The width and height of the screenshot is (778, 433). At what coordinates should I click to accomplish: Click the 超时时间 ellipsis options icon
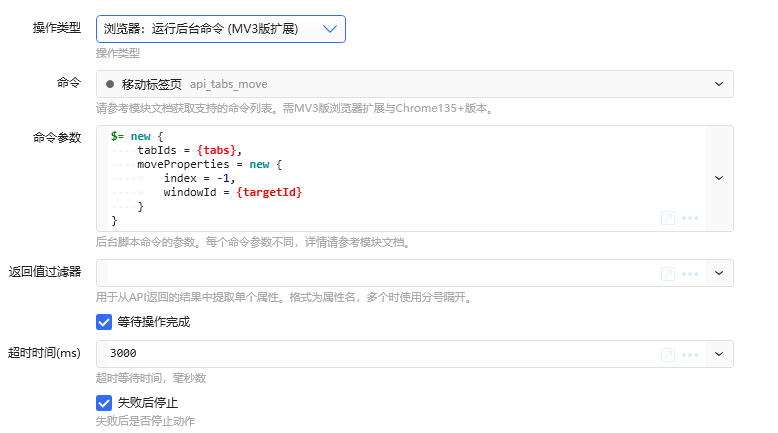pos(690,355)
